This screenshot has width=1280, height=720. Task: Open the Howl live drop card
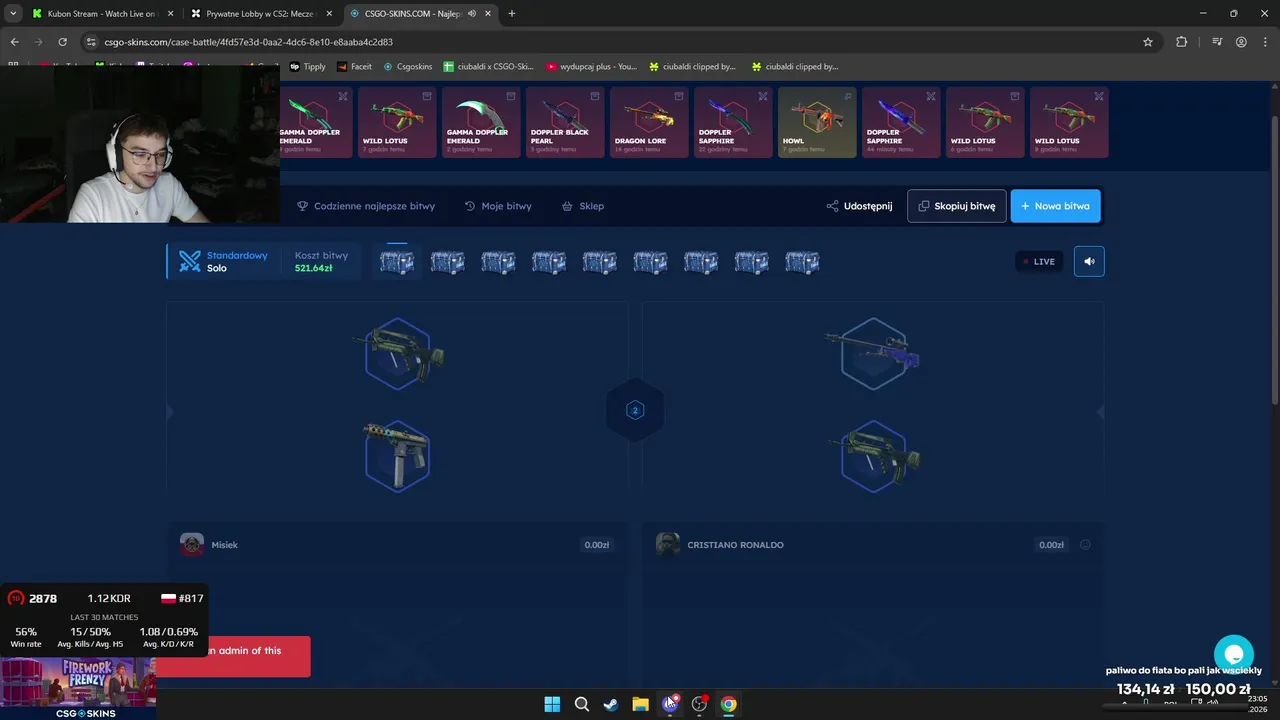[x=817, y=122]
